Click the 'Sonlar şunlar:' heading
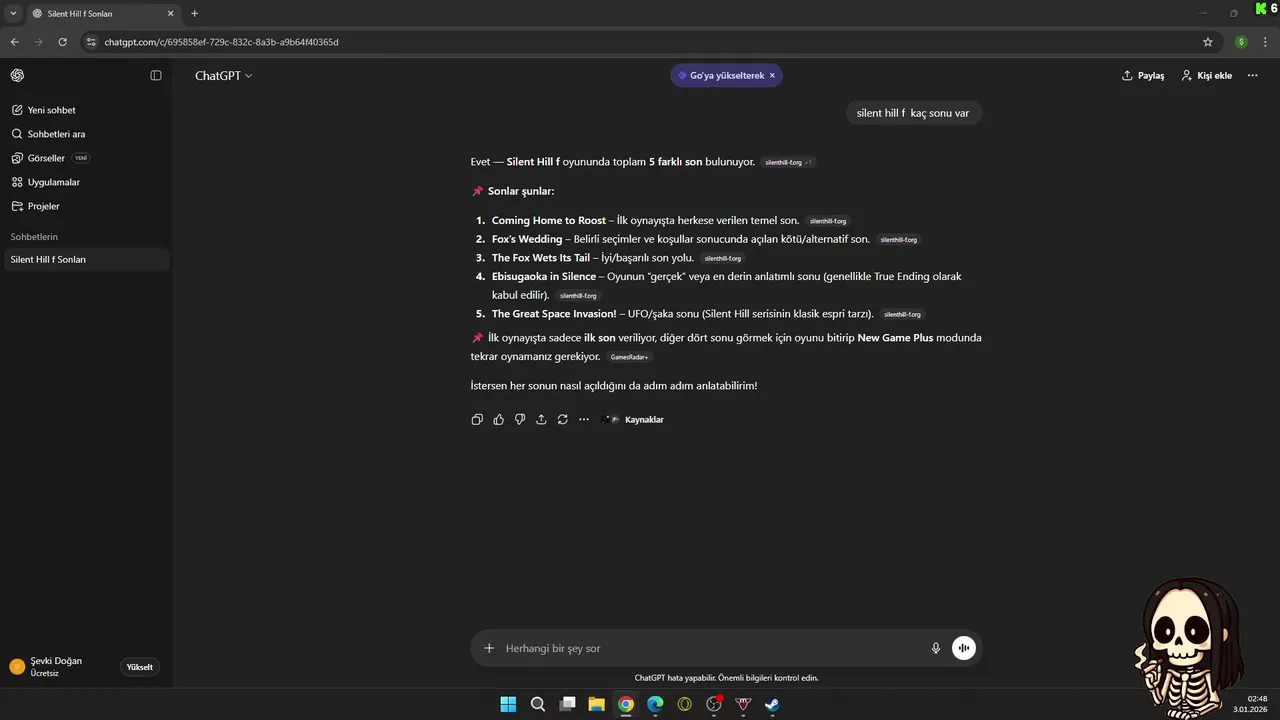The width and height of the screenshot is (1280, 720). pyautogui.click(x=520, y=191)
